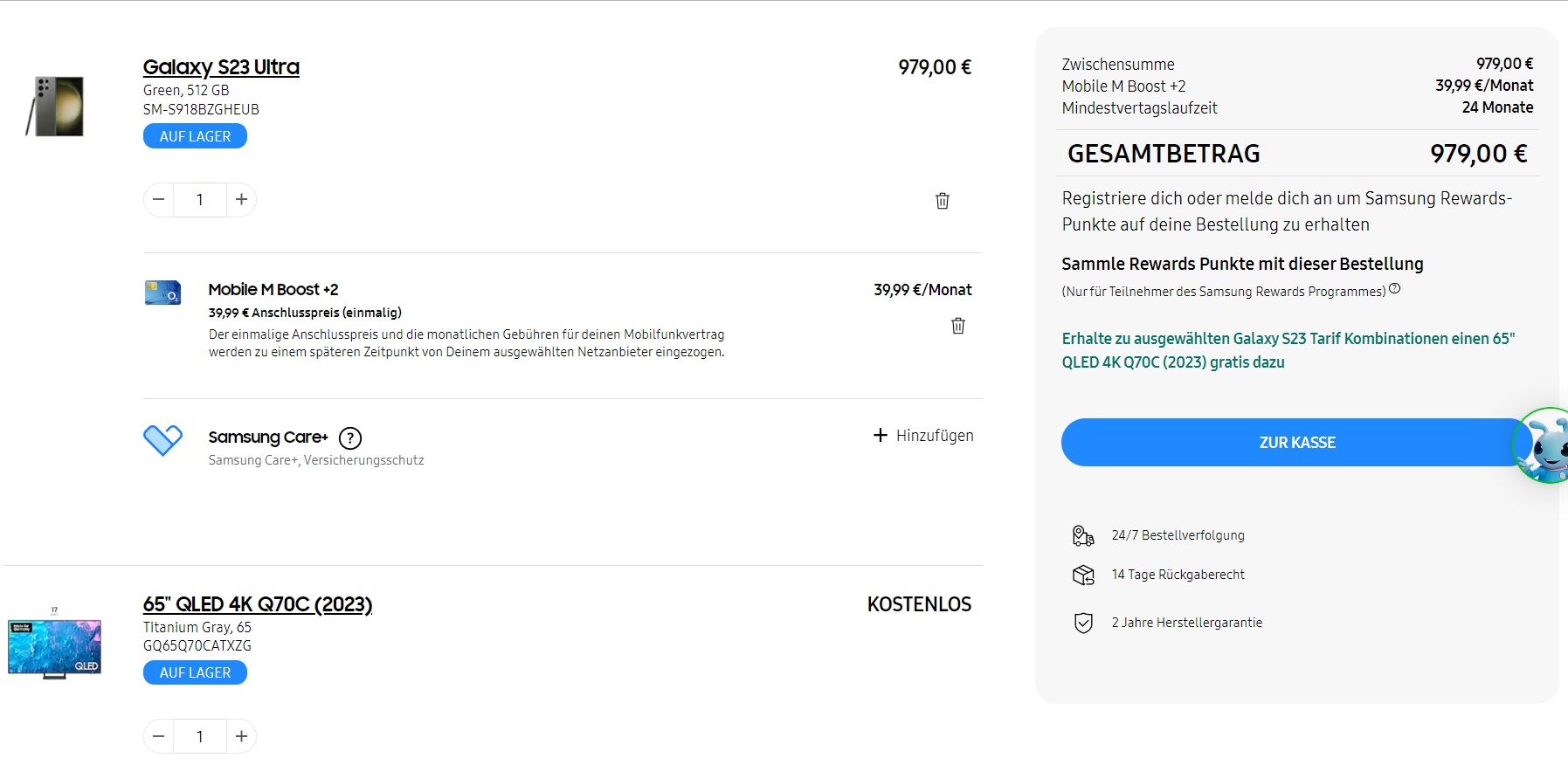Click Galaxy S23 Ultra product thumbnail
The width and height of the screenshot is (1568, 765).
tap(55, 107)
